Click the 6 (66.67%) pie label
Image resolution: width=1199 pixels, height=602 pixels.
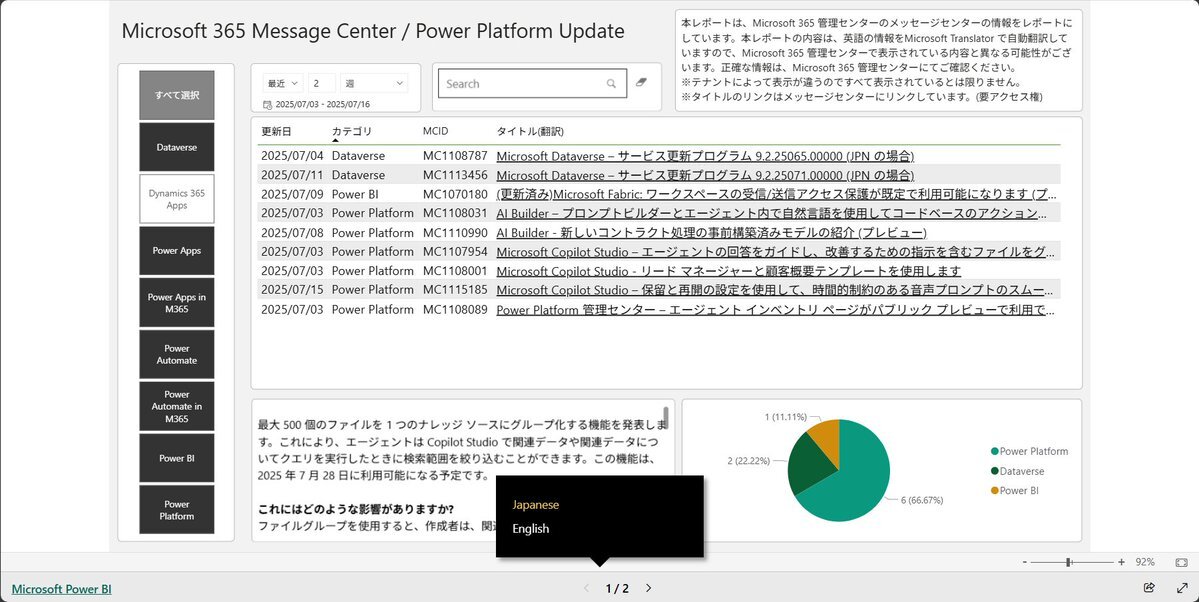tap(921, 500)
